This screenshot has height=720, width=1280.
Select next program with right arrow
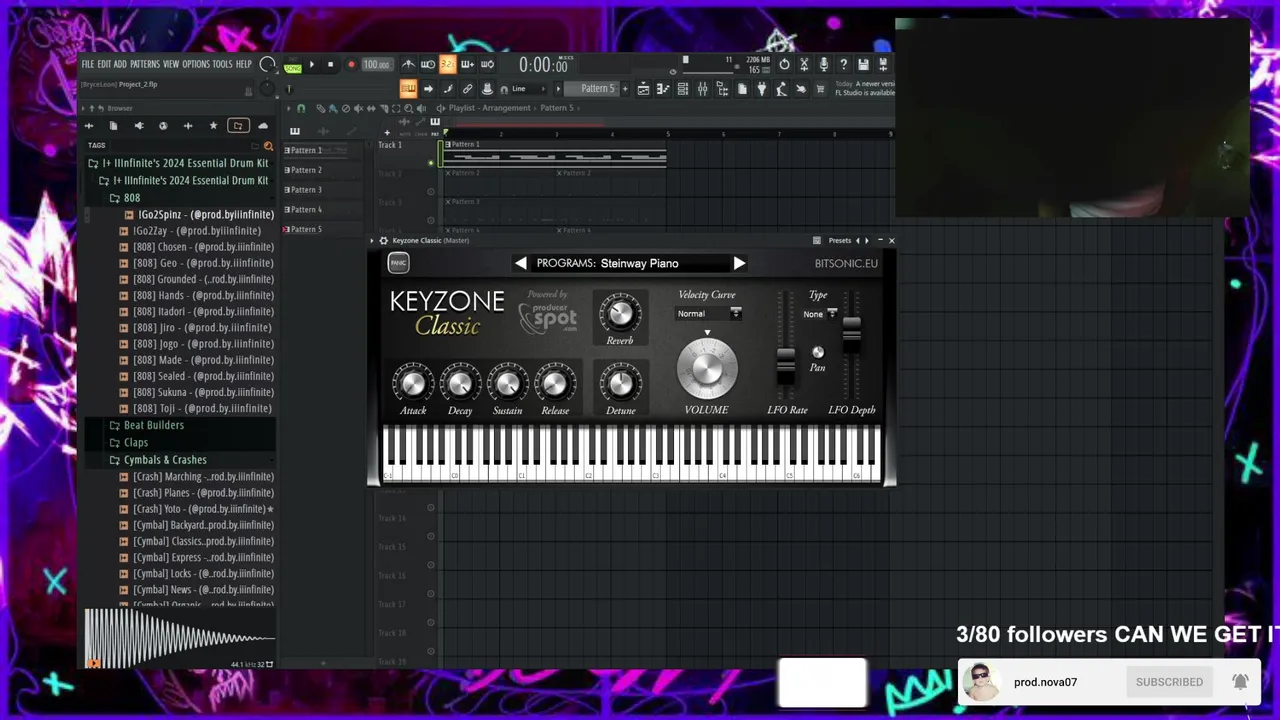pos(739,264)
